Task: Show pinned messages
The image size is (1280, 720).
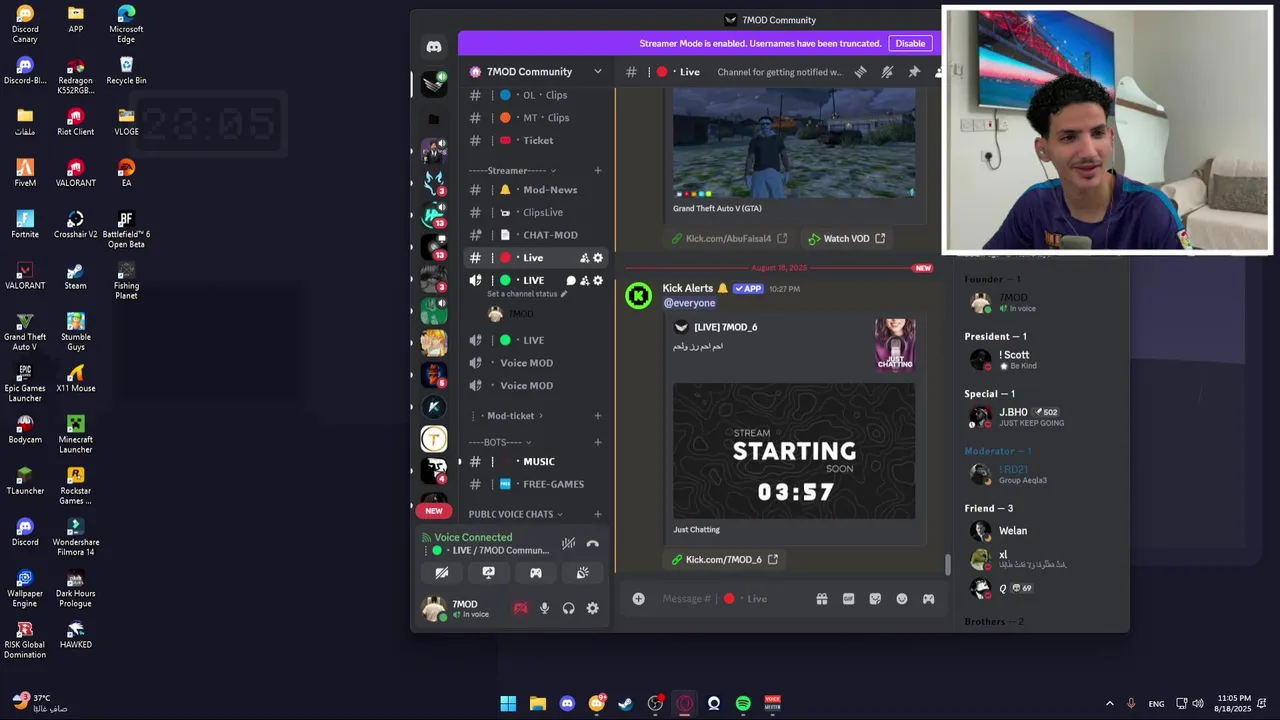Action: click(914, 72)
